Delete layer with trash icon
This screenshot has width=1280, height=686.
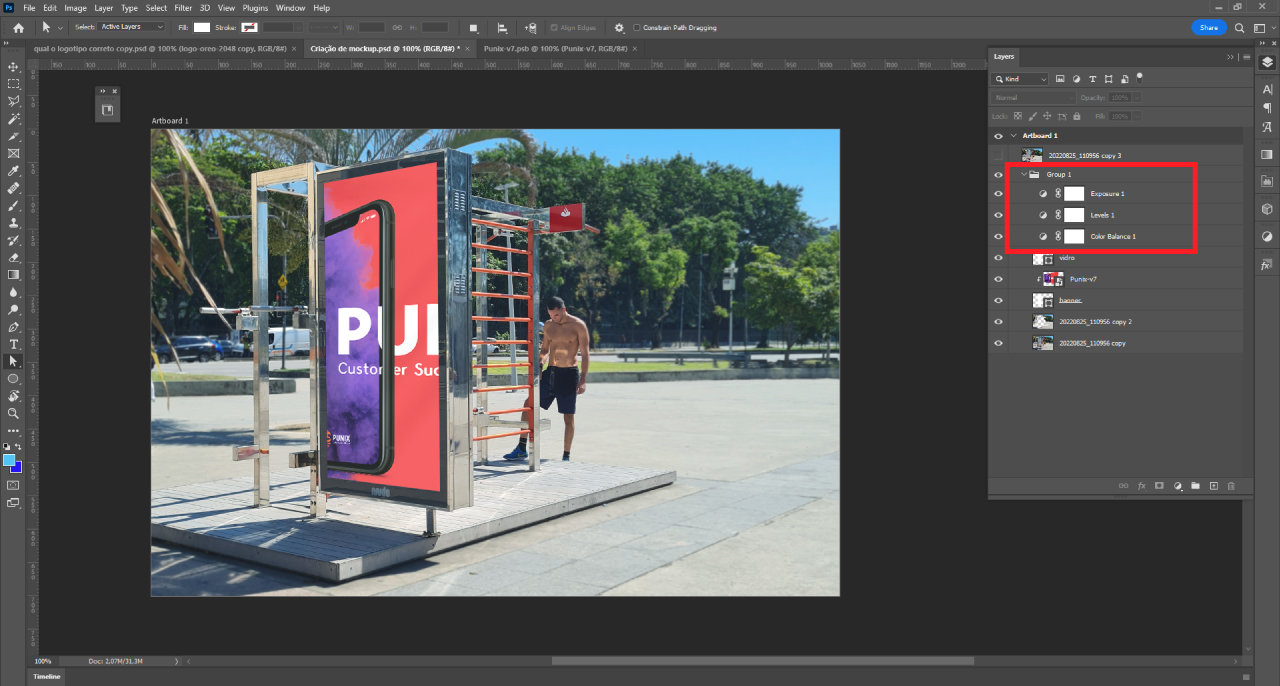[x=1231, y=486]
